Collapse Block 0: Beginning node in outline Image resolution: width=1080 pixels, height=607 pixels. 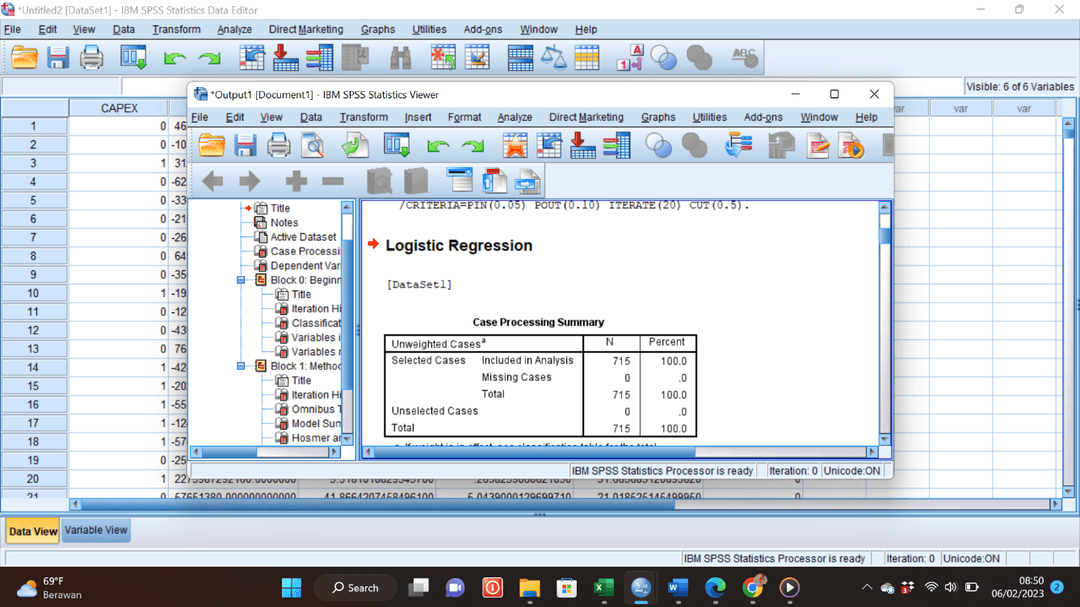(241, 280)
